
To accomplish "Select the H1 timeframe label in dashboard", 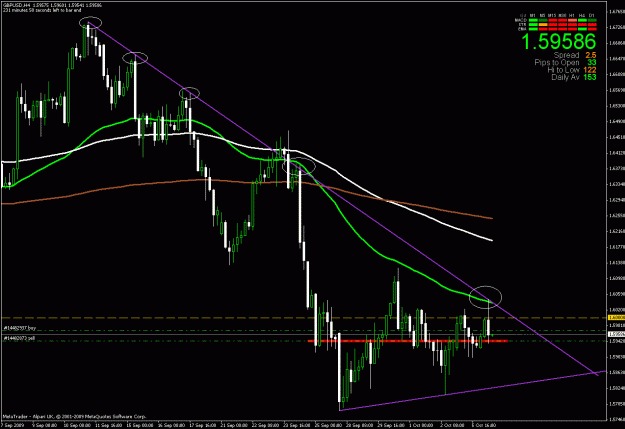I will pyautogui.click(x=572, y=16).
